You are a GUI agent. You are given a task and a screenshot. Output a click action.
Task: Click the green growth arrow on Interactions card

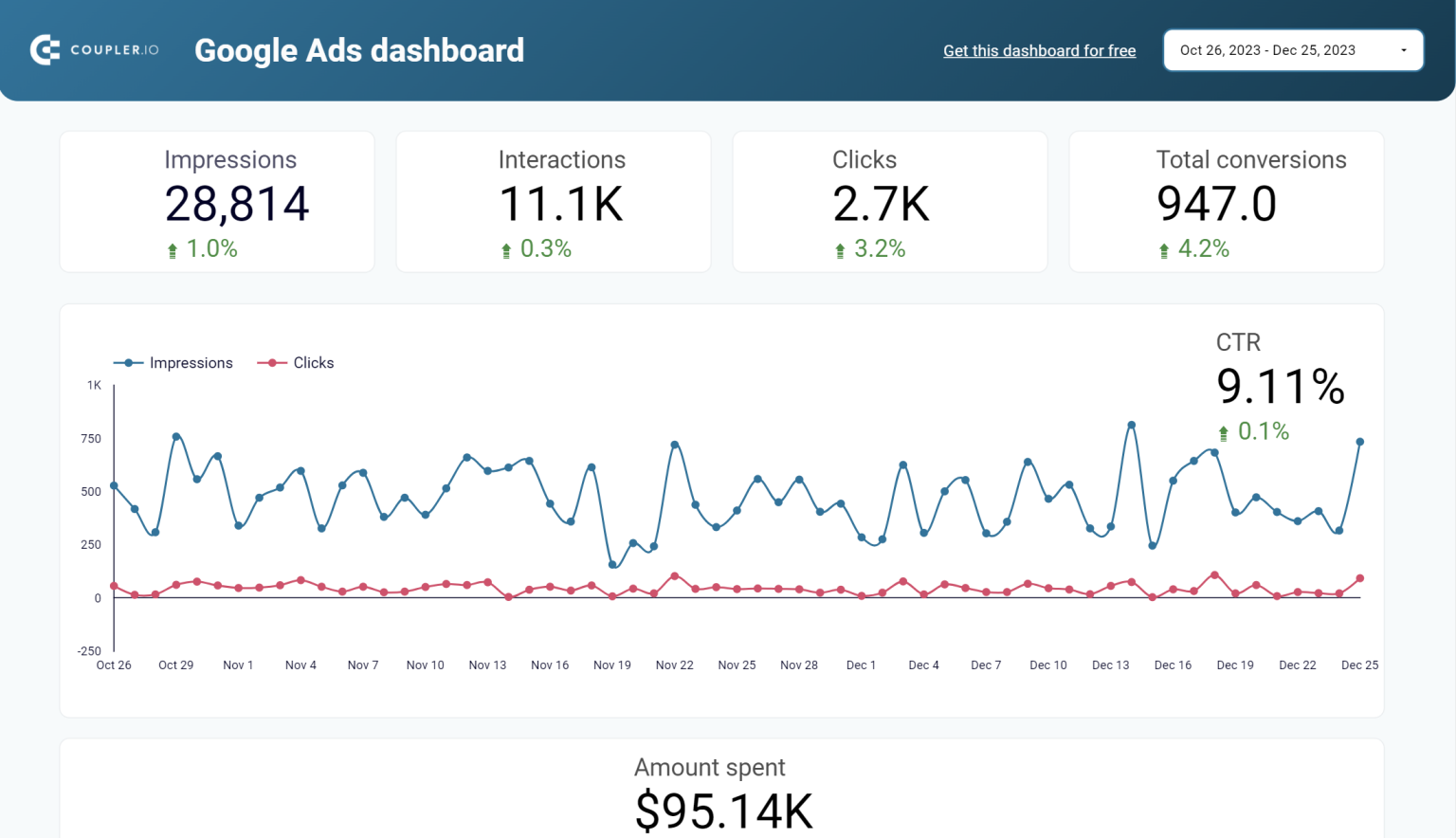click(505, 249)
